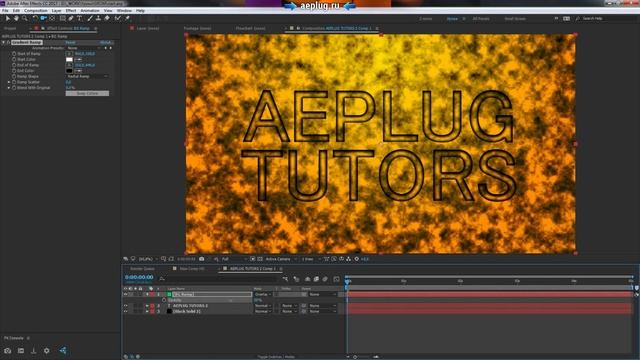Image resolution: width=640 pixels, height=360 pixels.
Task: Switch to the Render Queue tab
Action: point(142,269)
